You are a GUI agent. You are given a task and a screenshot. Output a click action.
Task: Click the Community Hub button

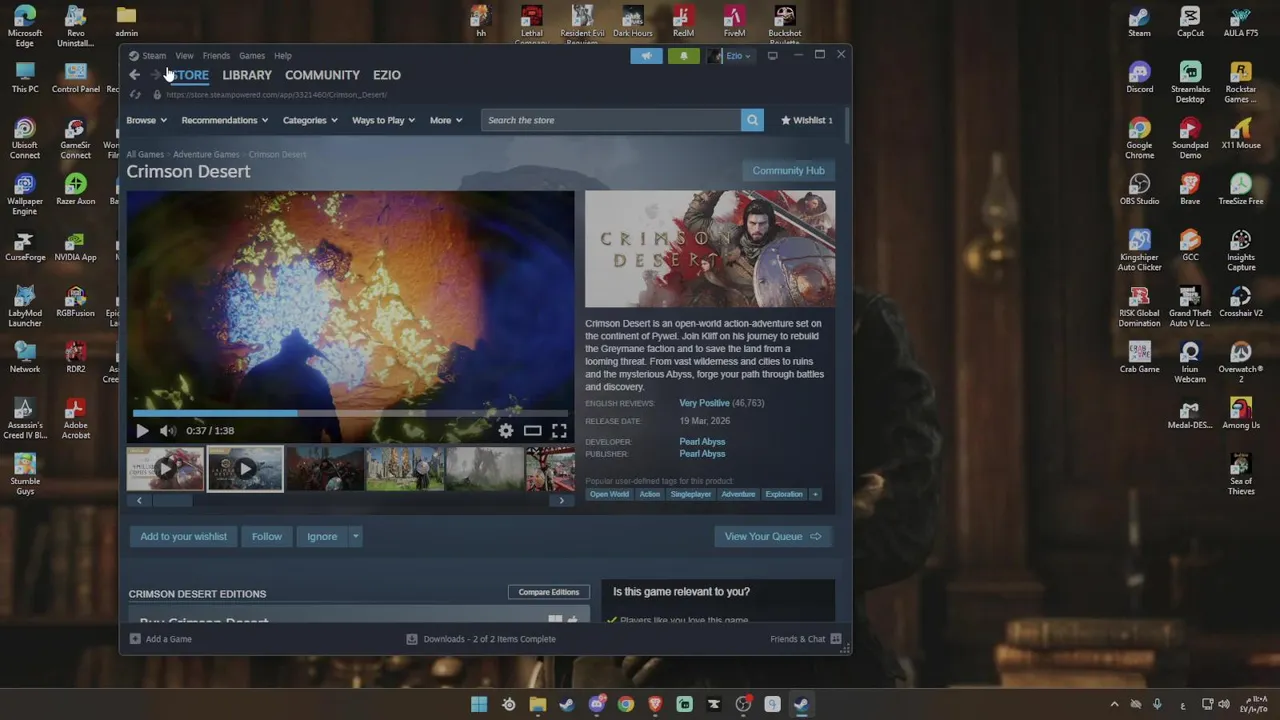[x=789, y=171]
